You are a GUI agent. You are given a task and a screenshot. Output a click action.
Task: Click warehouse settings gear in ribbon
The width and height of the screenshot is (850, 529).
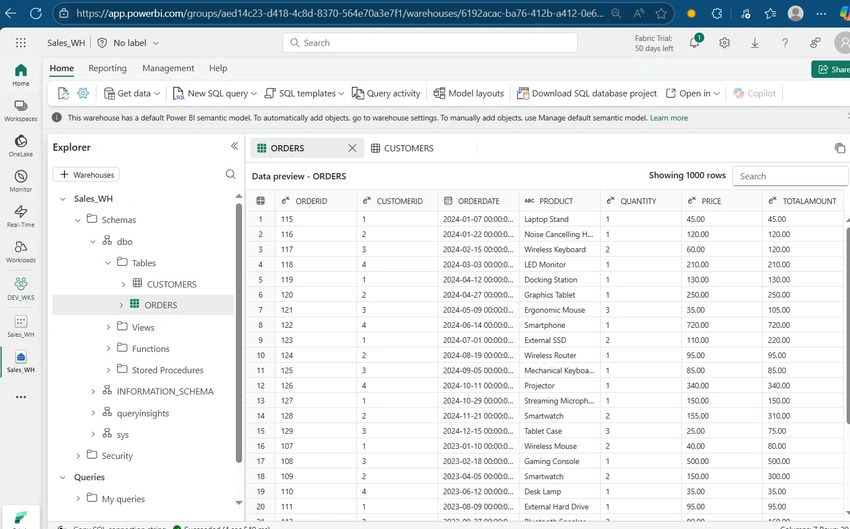click(x=83, y=93)
